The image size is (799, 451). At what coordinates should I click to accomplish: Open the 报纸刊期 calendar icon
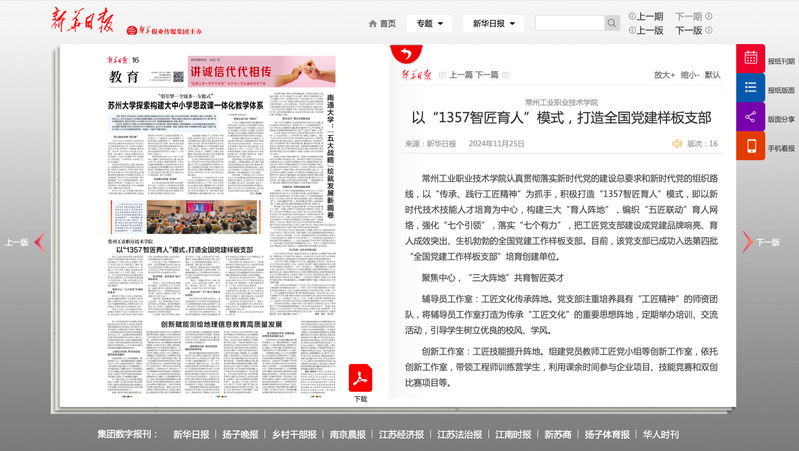click(751, 59)
